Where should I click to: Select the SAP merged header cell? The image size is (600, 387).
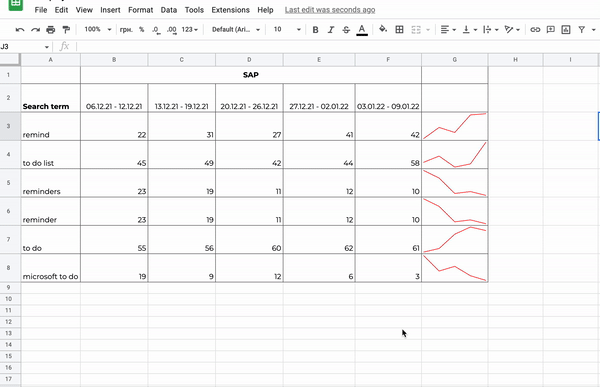[251, 75]
